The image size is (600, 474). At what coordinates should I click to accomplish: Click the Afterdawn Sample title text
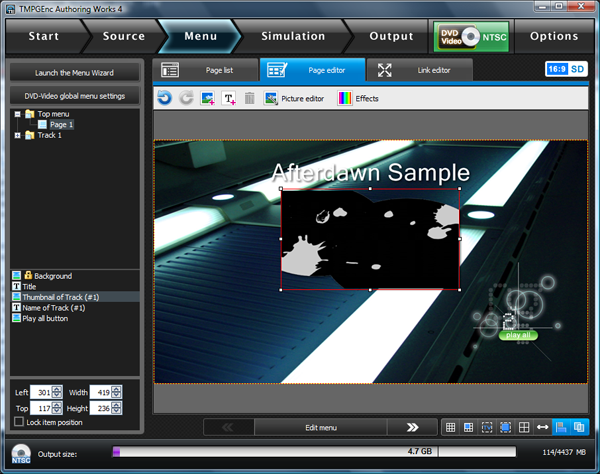click(x=371, y=173)
